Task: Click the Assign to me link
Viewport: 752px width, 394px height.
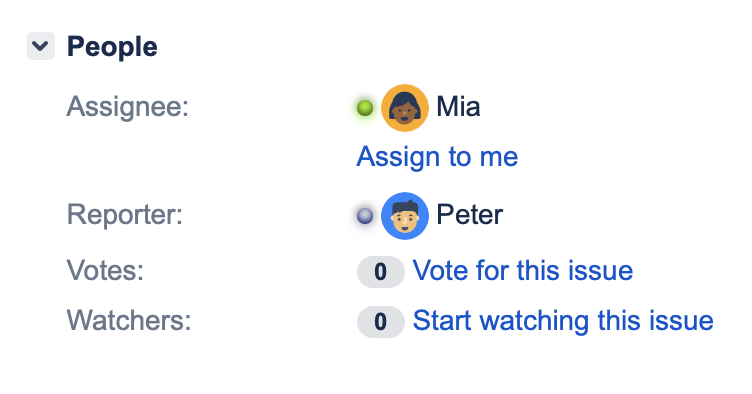Action: (437, 157)
